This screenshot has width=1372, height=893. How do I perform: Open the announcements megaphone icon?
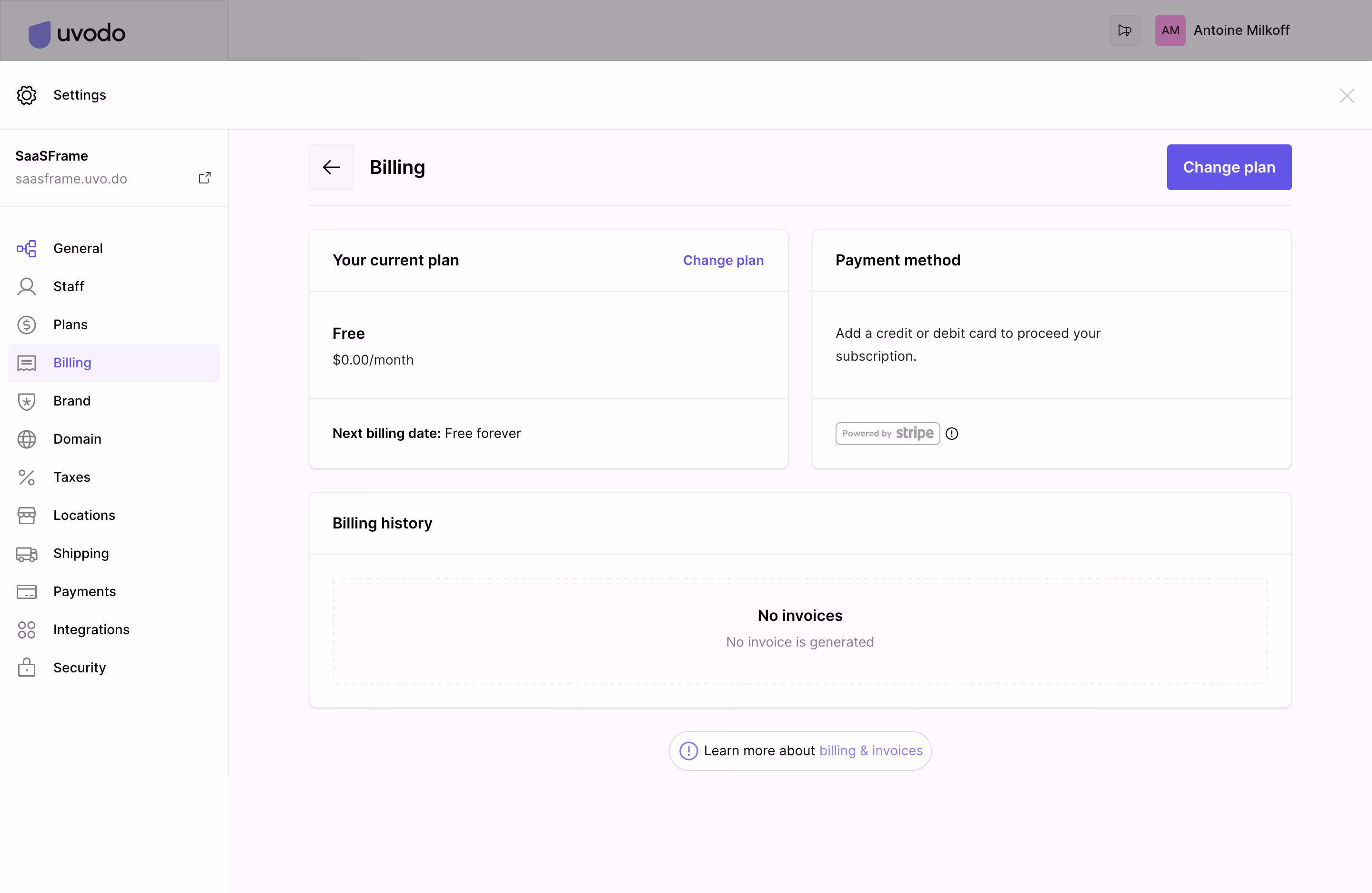(x=1124, y=30)
